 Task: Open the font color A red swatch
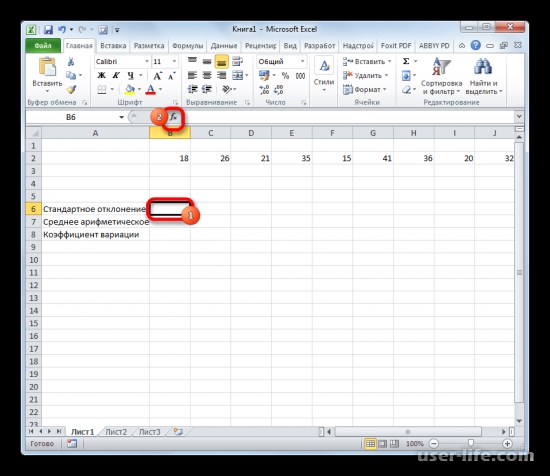point(151,89)
